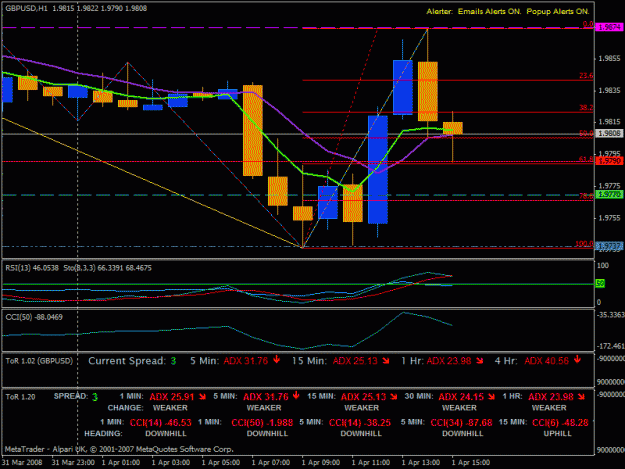The width and height of the screenshot is (625, 469).
Task: Click the 1 Apr 15:00 time axis label
Action: [471, 463]
